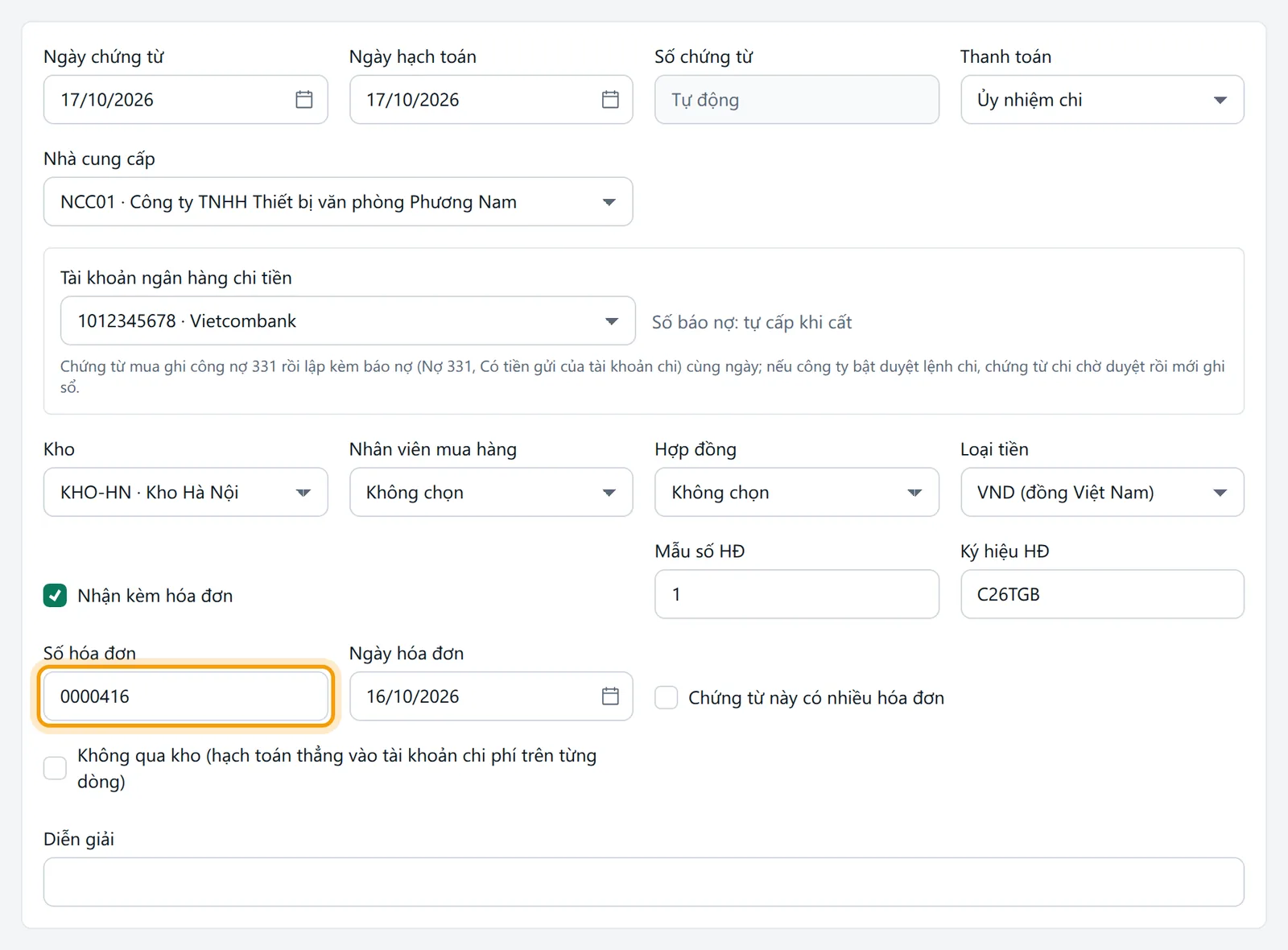This screenshot has width=1288, height=950.
Task: Click Ký hiệu HĐ field C26TGB
Action: click(x=1102, y=594)
